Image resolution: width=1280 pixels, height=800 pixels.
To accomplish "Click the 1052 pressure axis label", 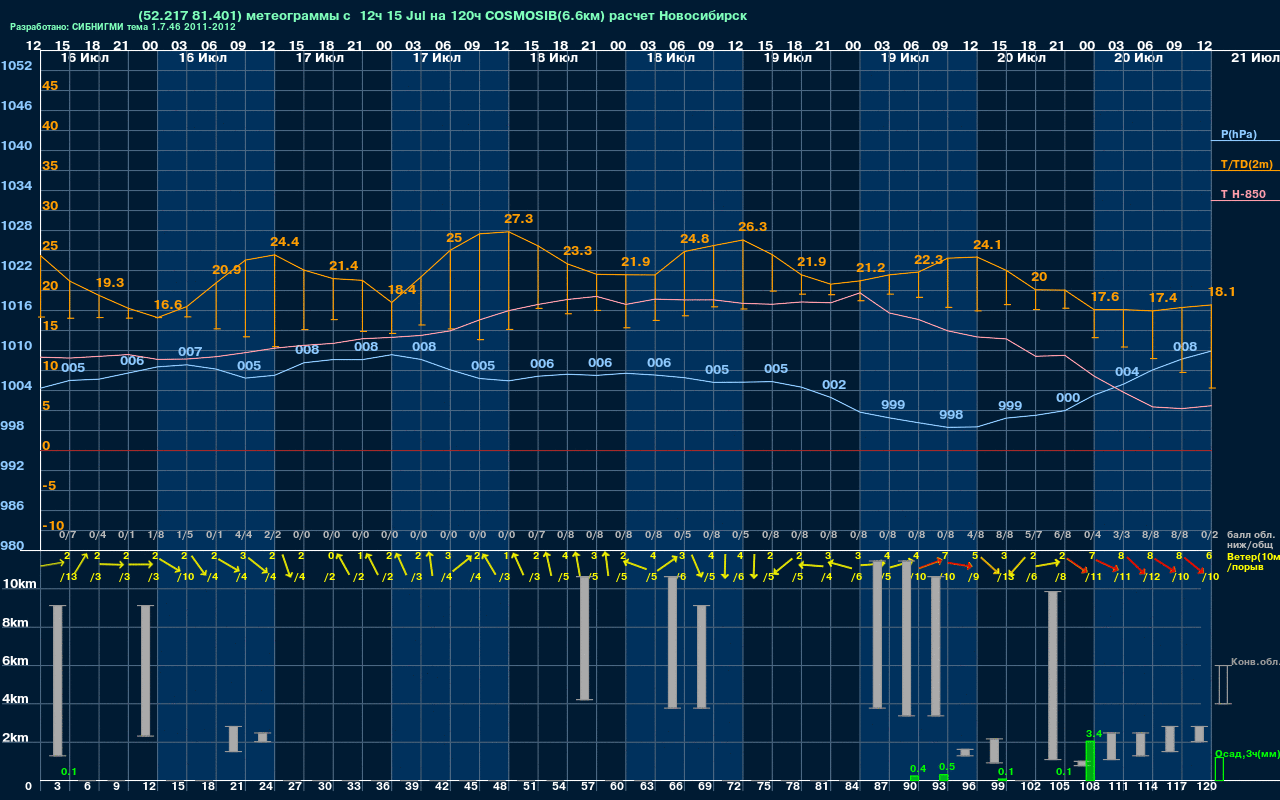I will pos(16,66).
